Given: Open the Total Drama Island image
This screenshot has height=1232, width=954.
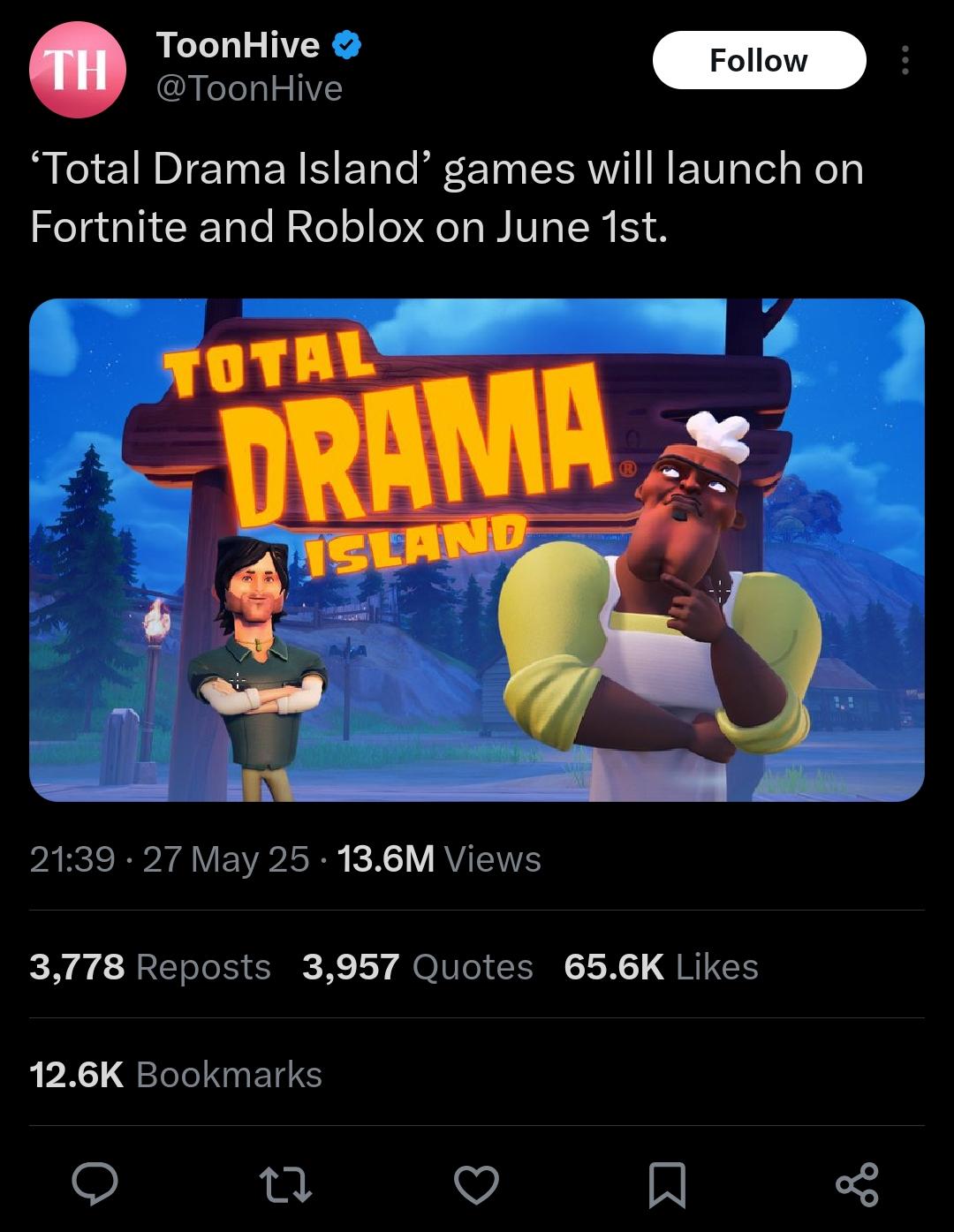Looking at the screenshot, I should coord(477,550).
